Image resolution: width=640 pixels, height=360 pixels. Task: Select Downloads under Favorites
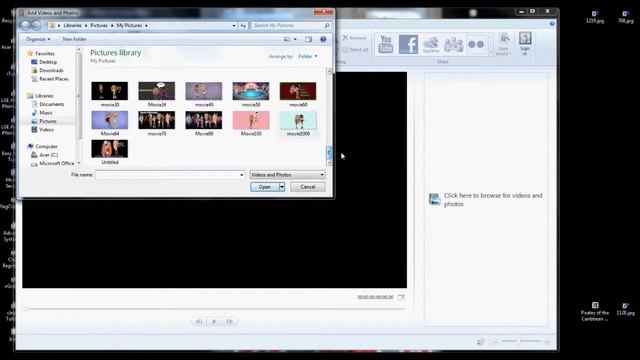[x=47, y=70]
